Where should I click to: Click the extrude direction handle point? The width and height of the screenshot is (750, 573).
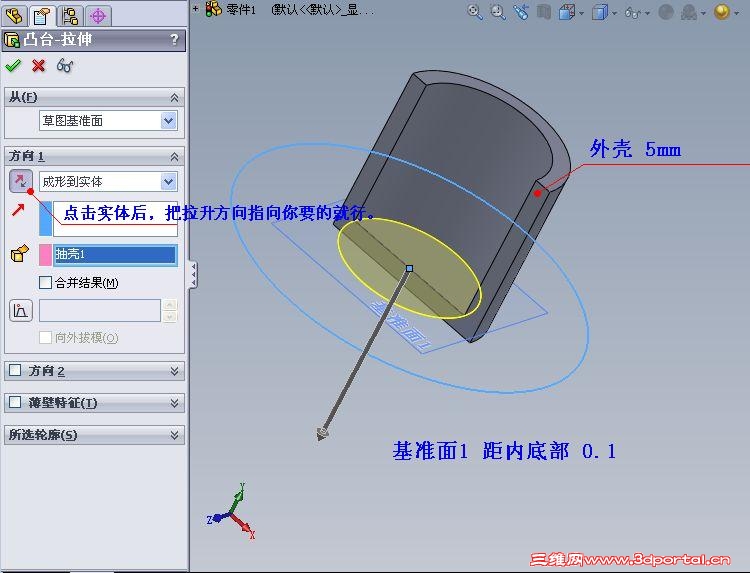[409, 268]
